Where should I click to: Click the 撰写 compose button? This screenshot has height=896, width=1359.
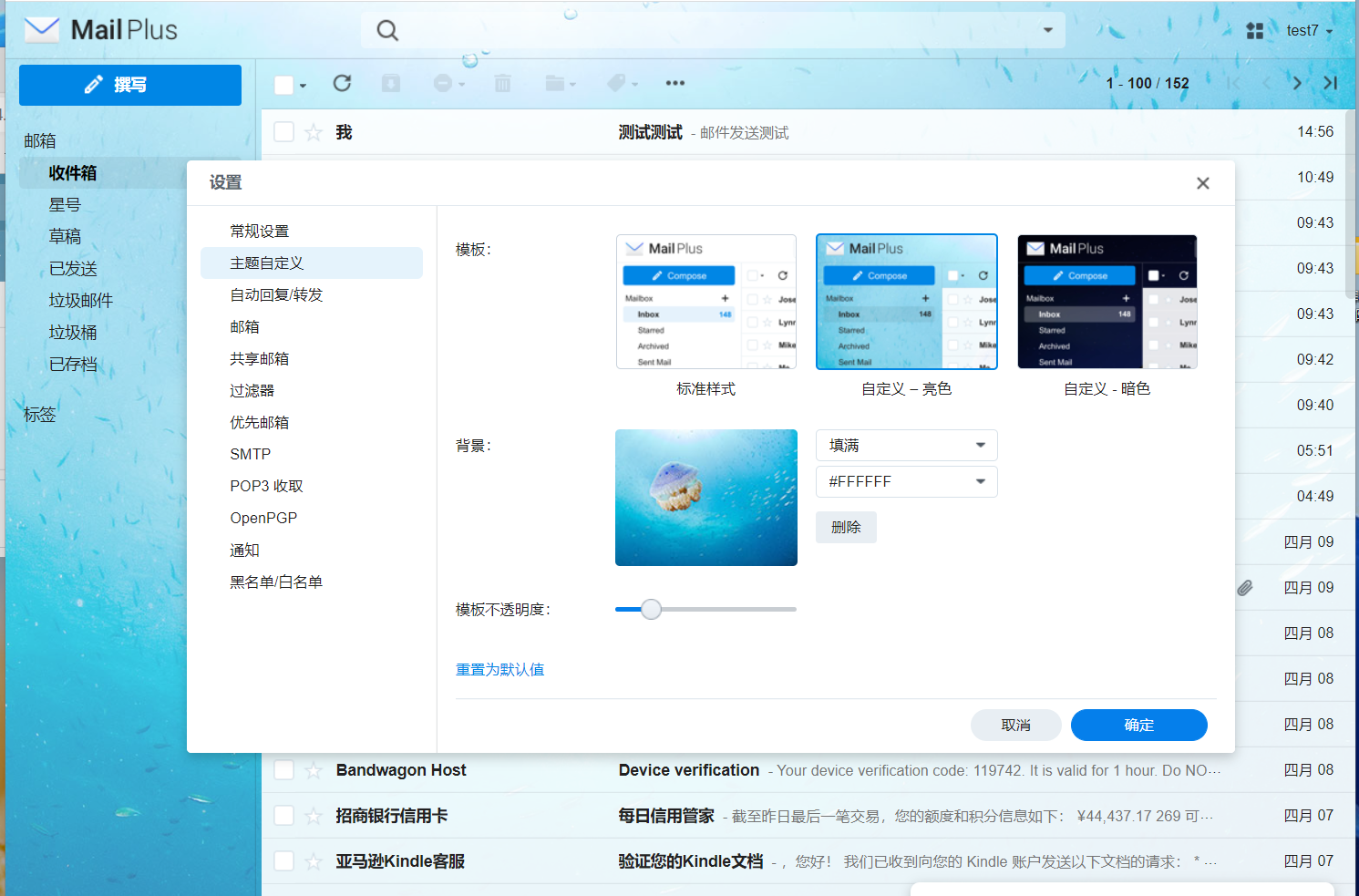coord(130,85)
